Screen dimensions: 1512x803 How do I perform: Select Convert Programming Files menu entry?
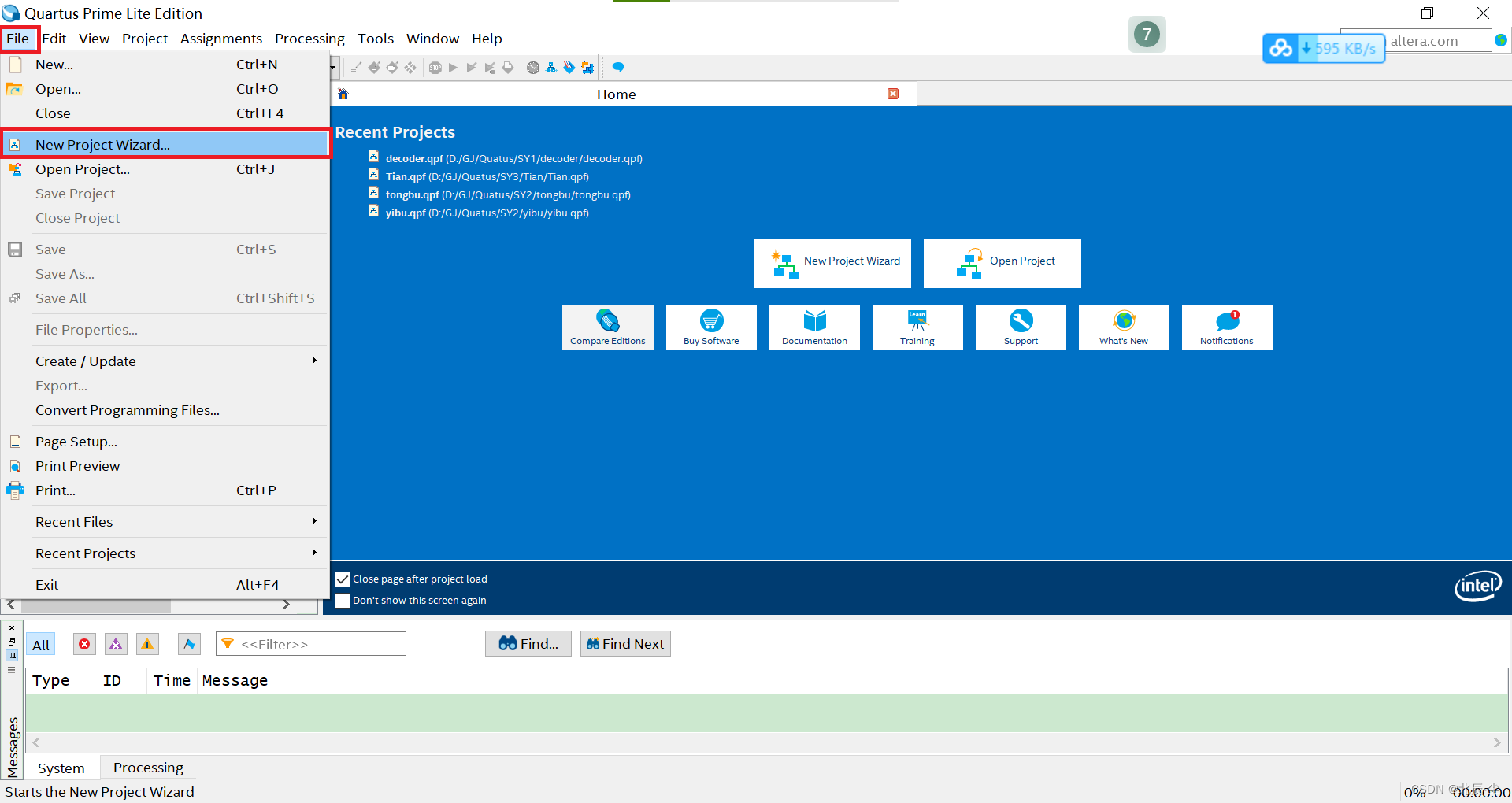165,410
